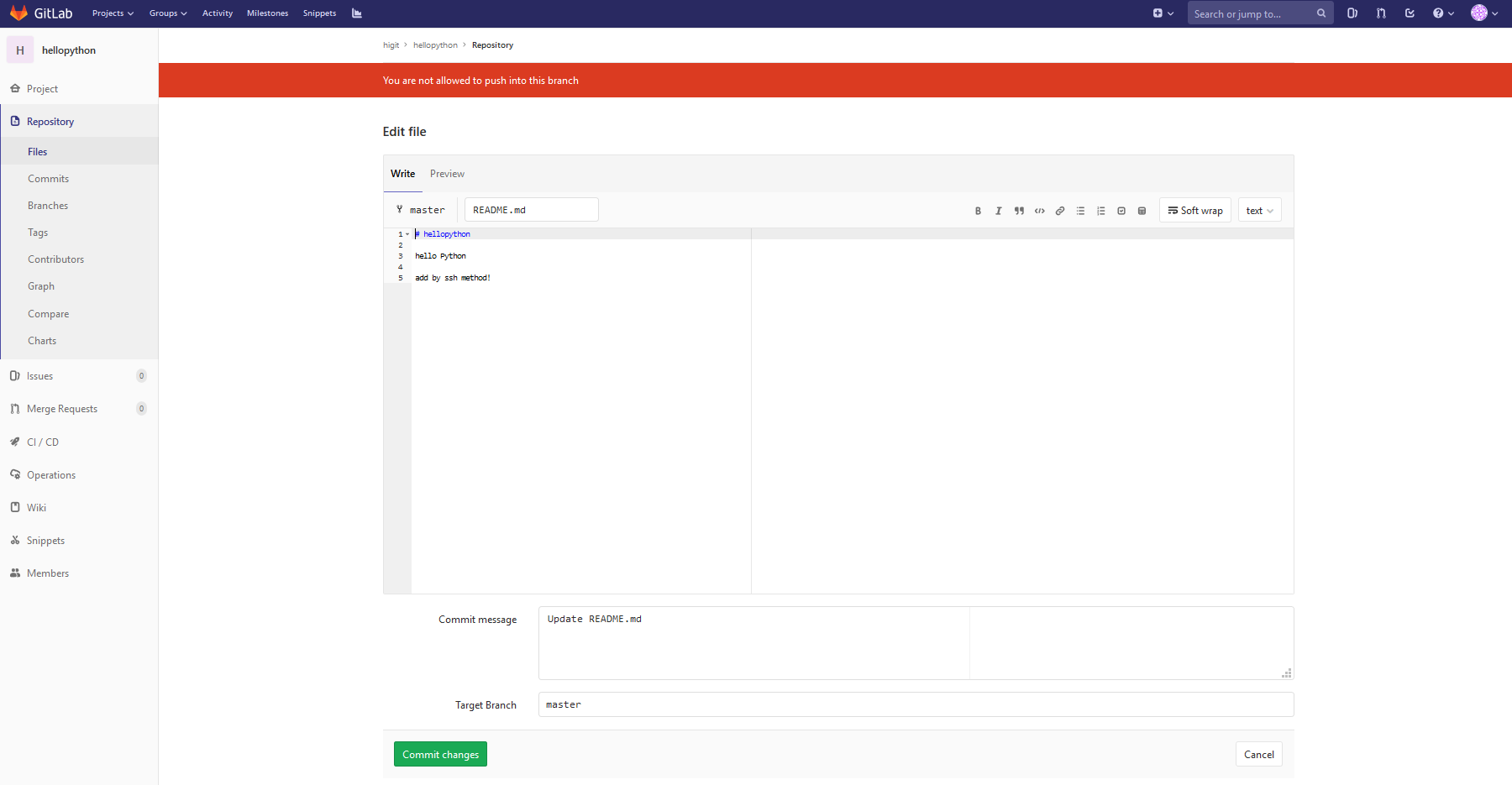The height and width of the screenshot is (785, 1512).
Task: Click the Snippets scissors icon in sidebar
Action: pos(15,540)
